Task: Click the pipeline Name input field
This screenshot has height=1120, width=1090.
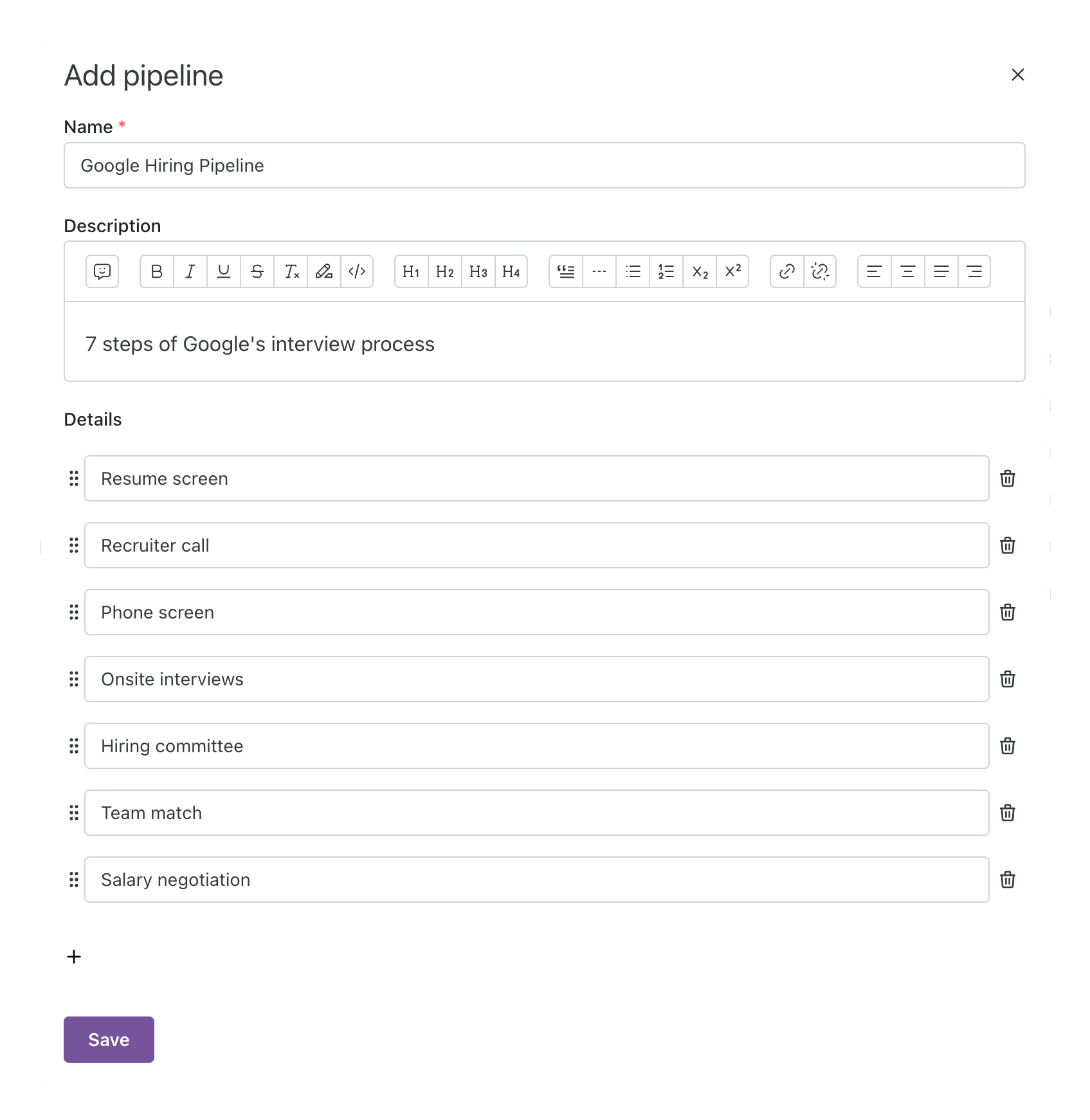Action: 544,165
